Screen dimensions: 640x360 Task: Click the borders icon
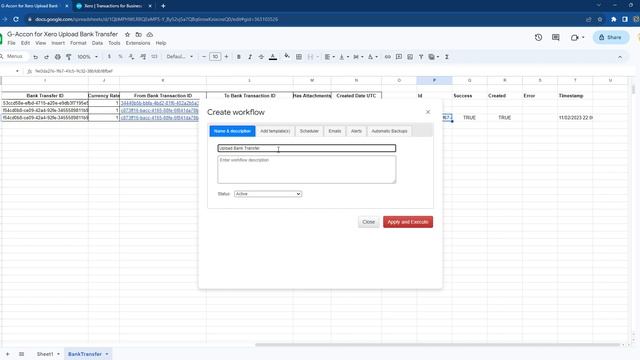299,57
